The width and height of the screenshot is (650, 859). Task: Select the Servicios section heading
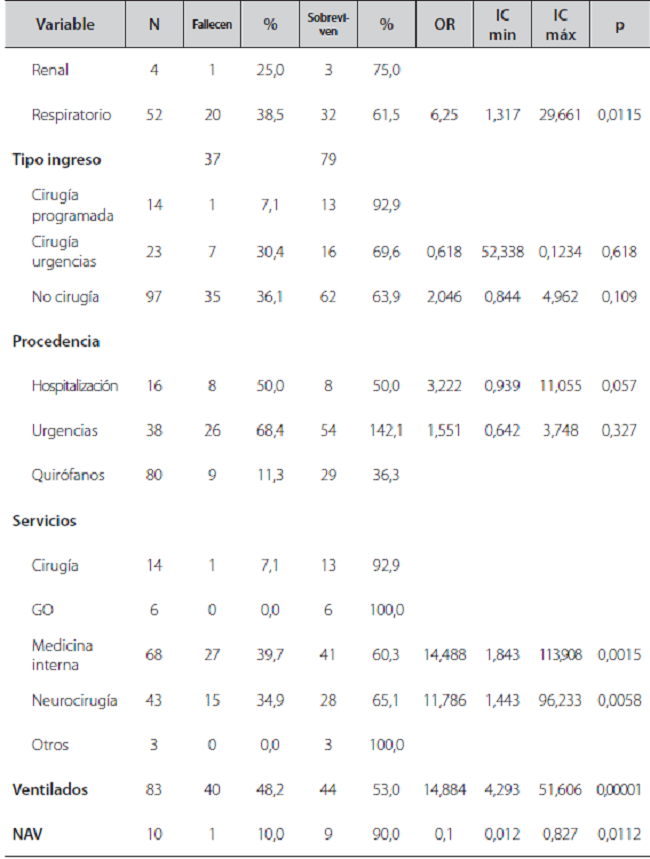(45, 521)
